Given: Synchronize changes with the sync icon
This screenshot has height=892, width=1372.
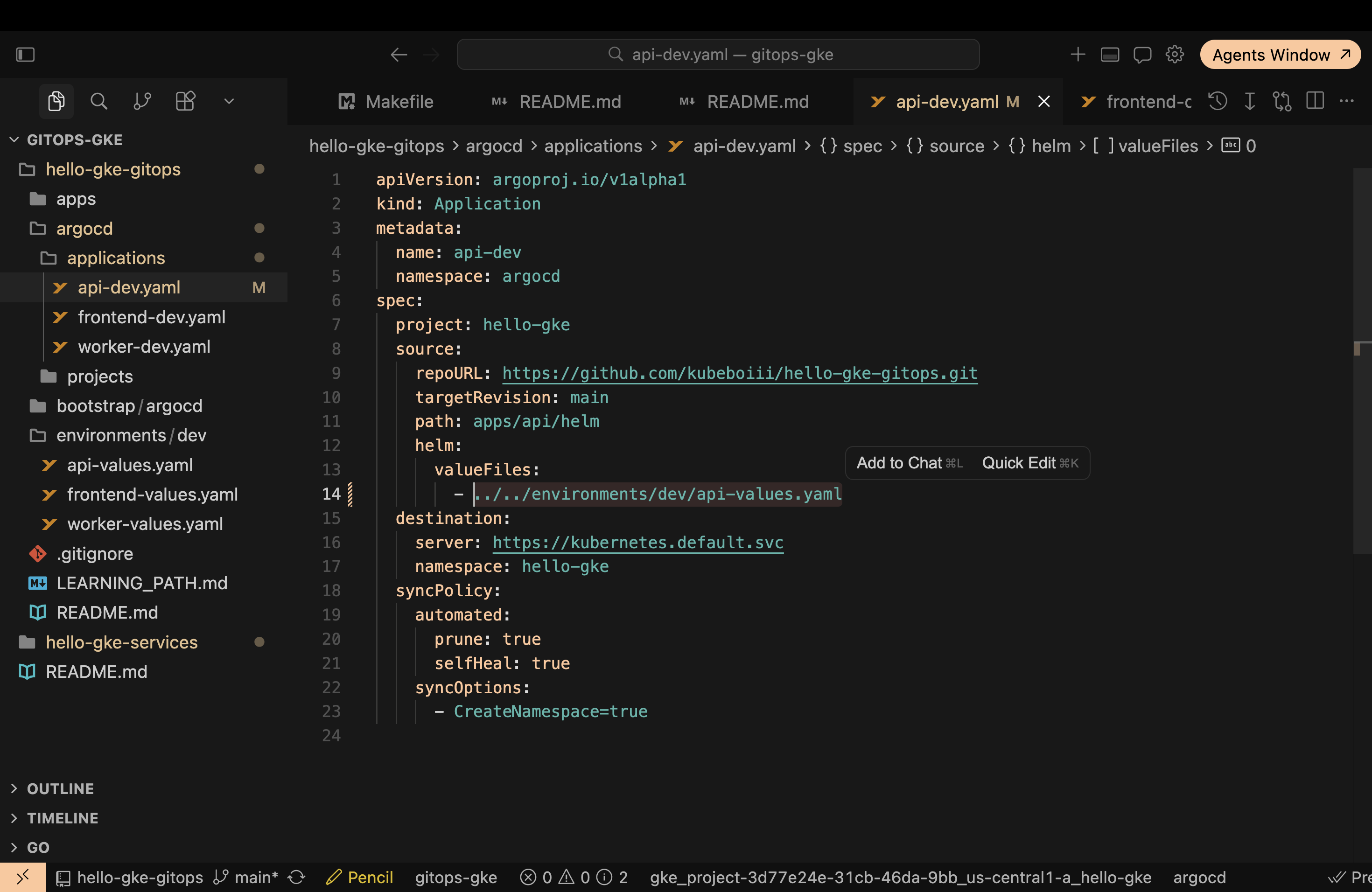Looking at the screenshot, I should (x=296, y=878).
